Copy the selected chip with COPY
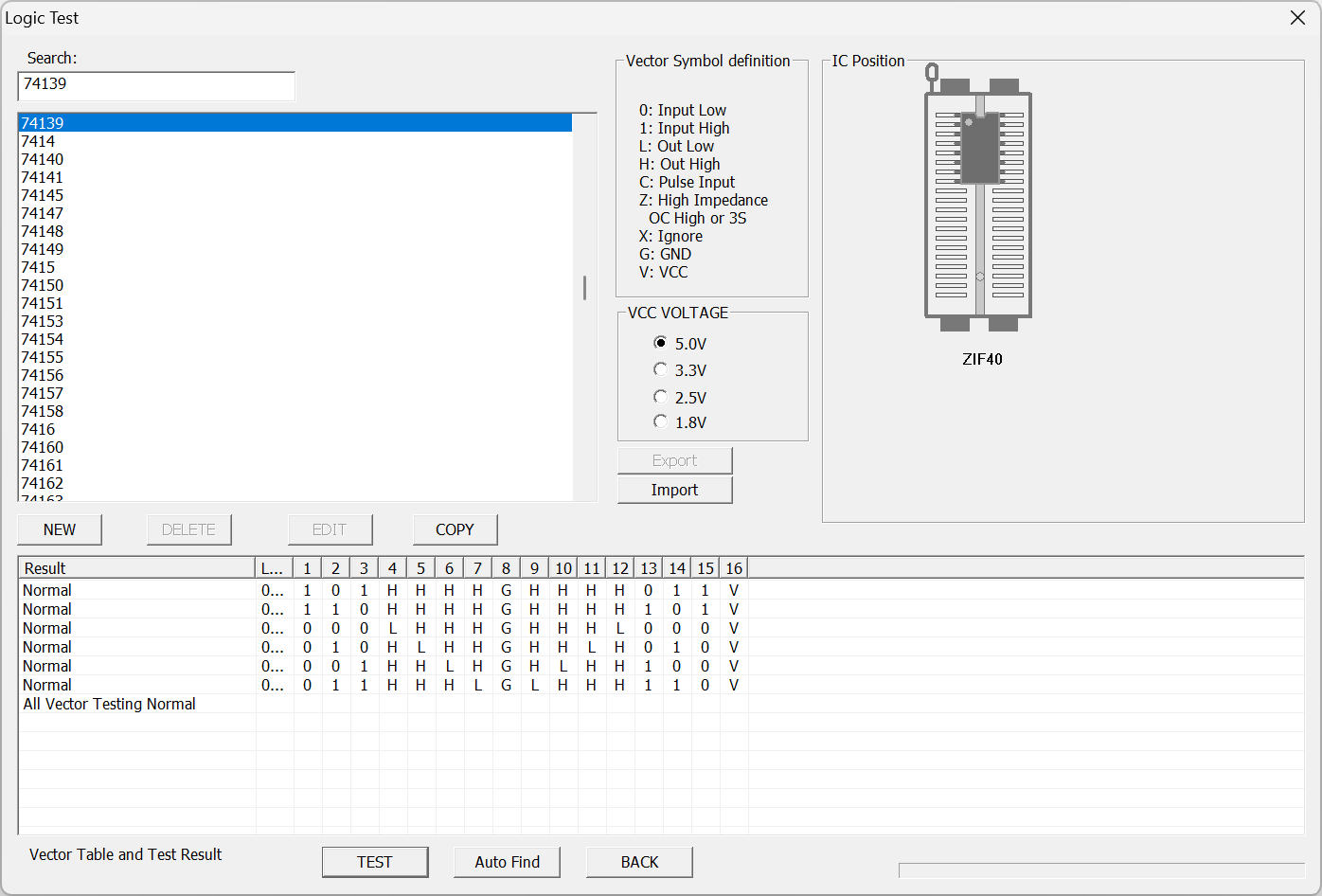Image resolution: width=1322 pixels, height=896 pixels. 455,529
